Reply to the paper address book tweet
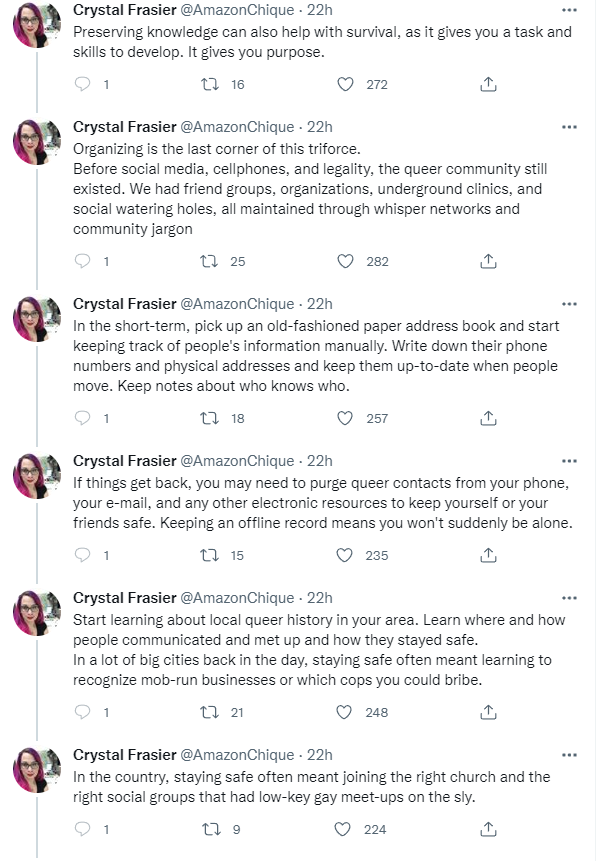This screenshot has width=597, height=861. point(82,418)
